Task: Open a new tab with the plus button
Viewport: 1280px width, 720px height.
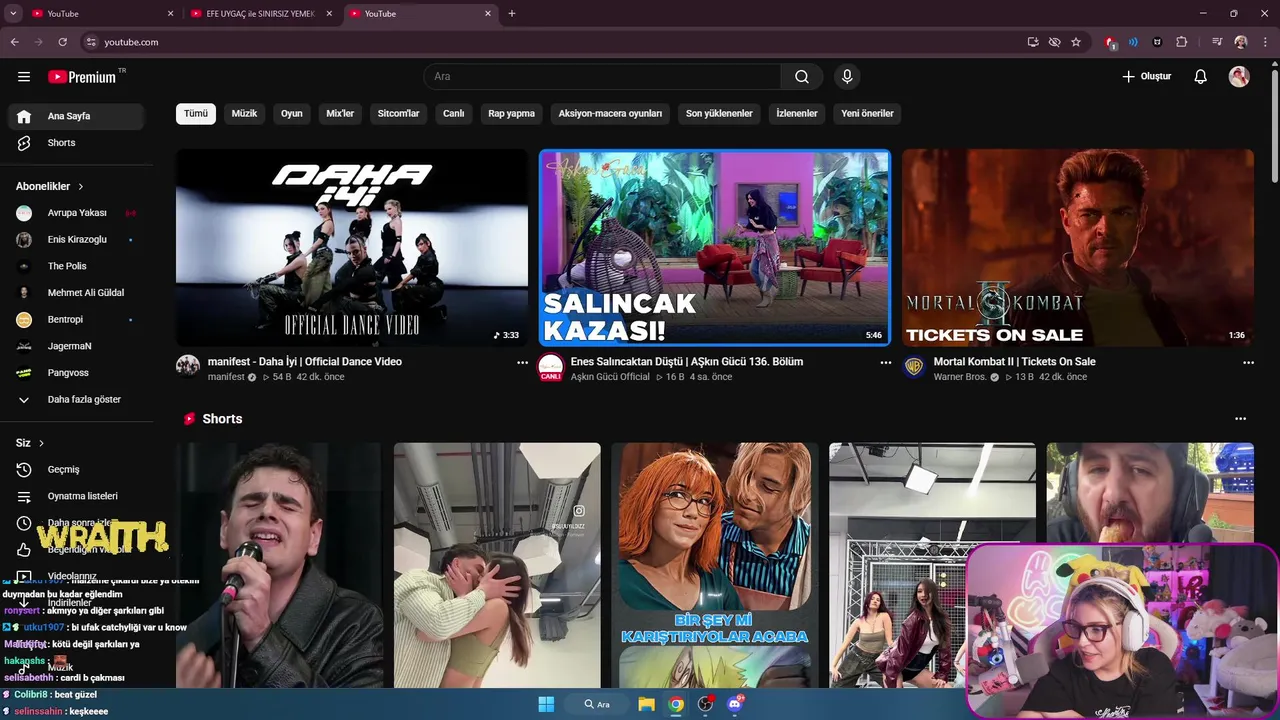Action: [512, 13]
